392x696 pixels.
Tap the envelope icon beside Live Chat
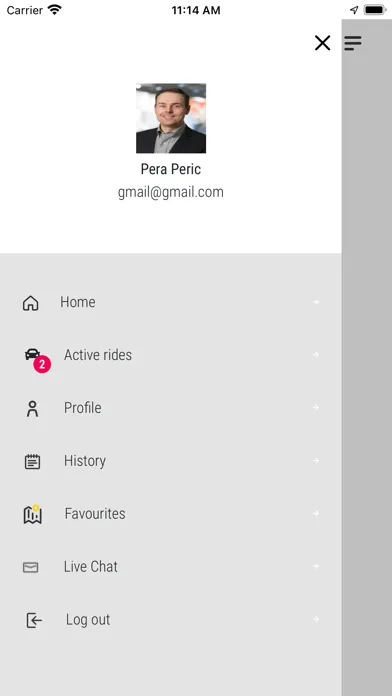[x=31, y=567]
